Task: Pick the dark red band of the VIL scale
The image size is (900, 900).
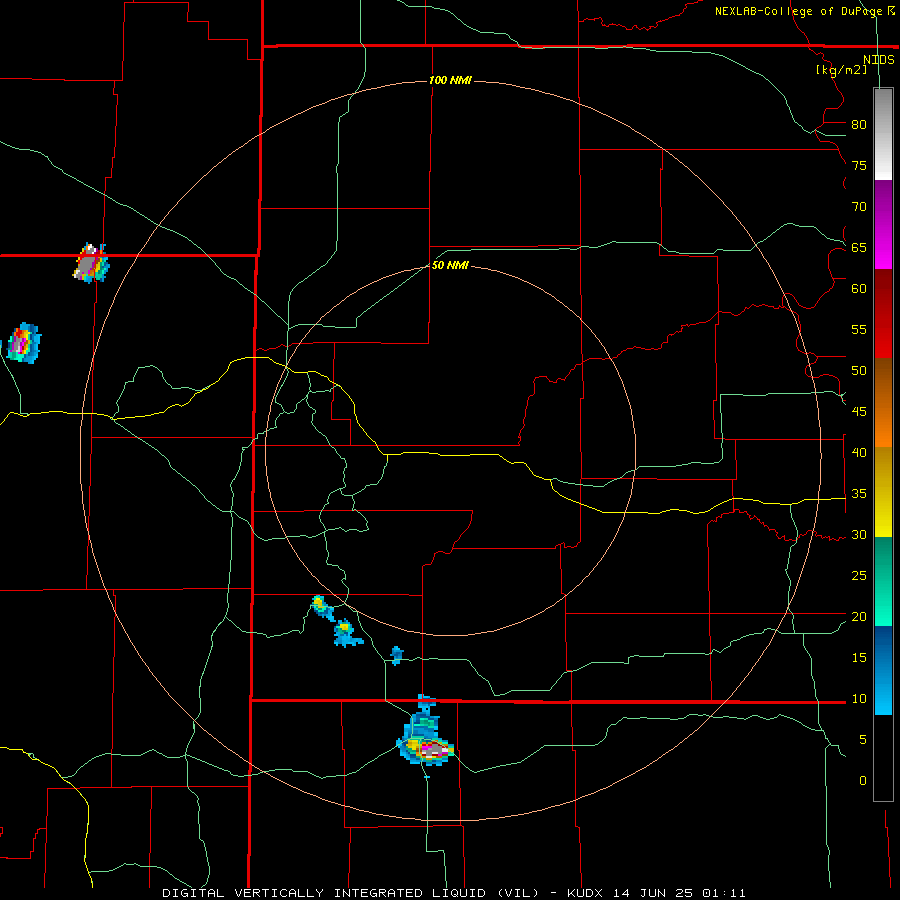Action: tap(883, 313)
